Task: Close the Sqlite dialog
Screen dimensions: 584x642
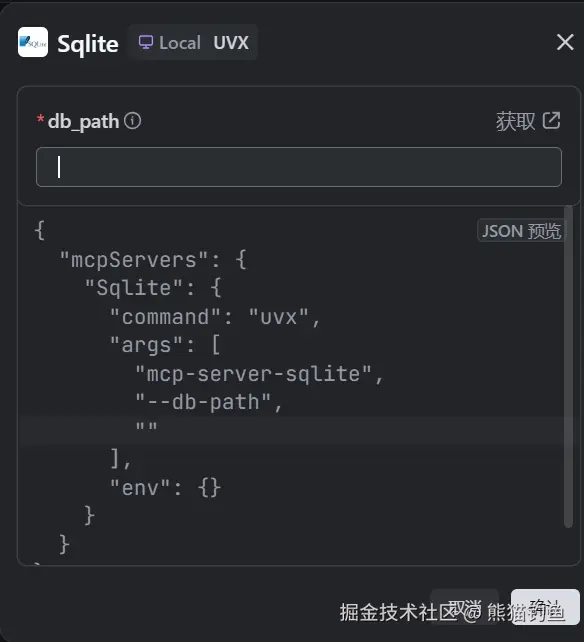Action: [565, 42]
